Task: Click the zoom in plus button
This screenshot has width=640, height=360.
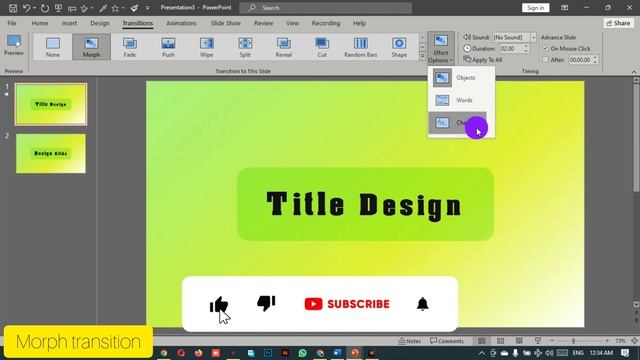Action: pyautogui.click(x=607, y=341)
